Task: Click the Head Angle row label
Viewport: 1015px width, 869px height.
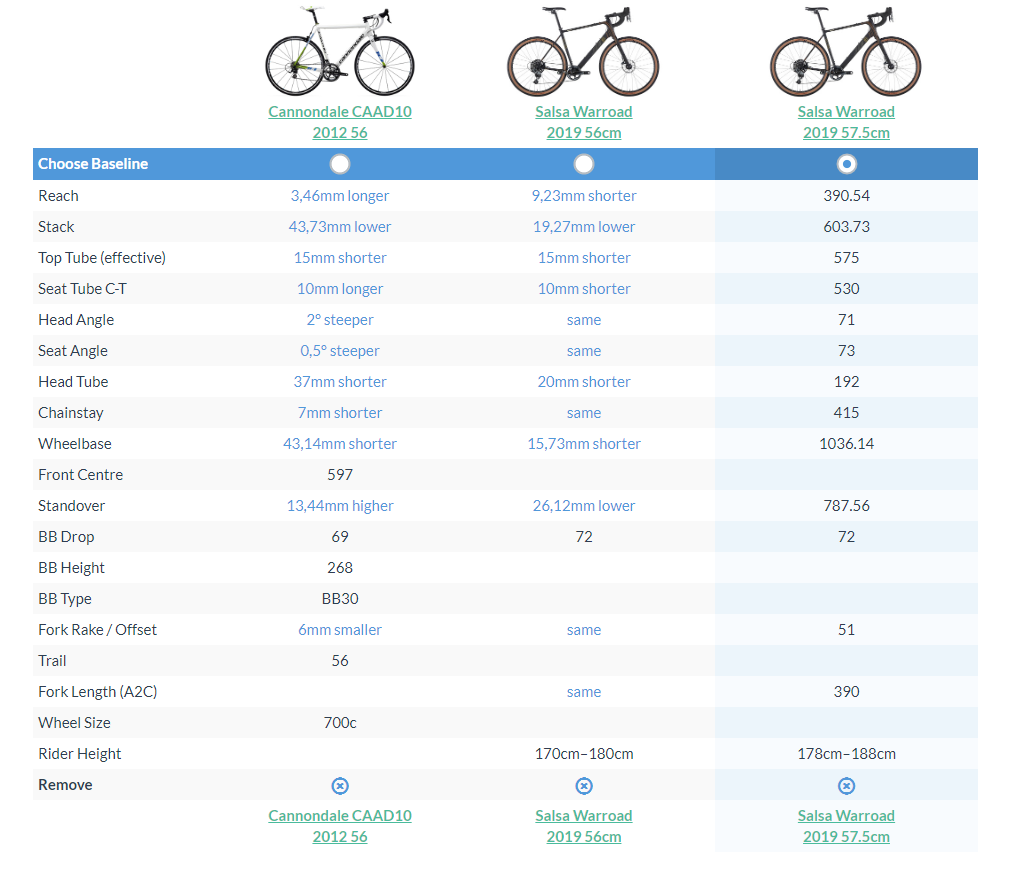Action: 76,320
